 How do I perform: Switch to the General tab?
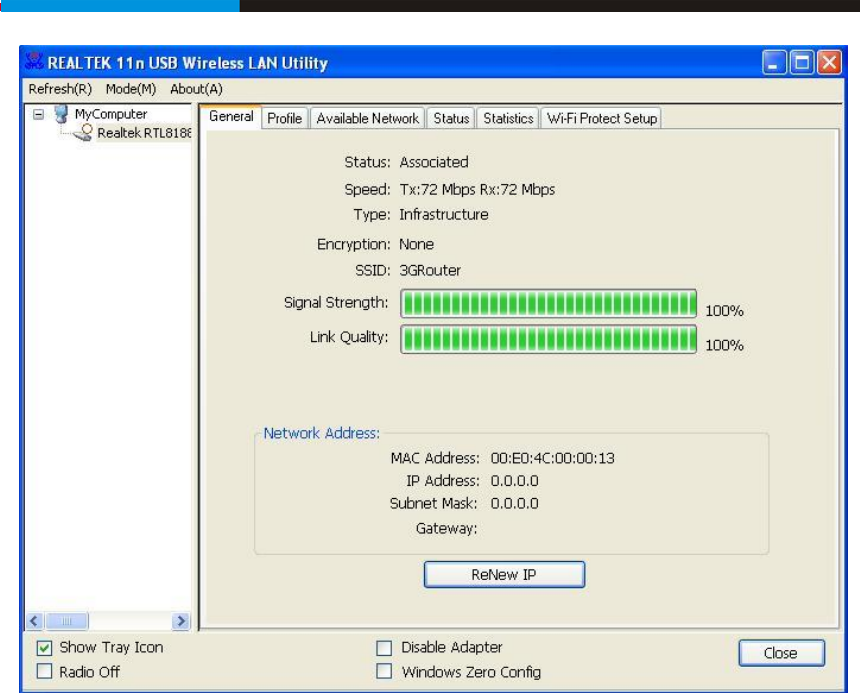click(231, 116)
